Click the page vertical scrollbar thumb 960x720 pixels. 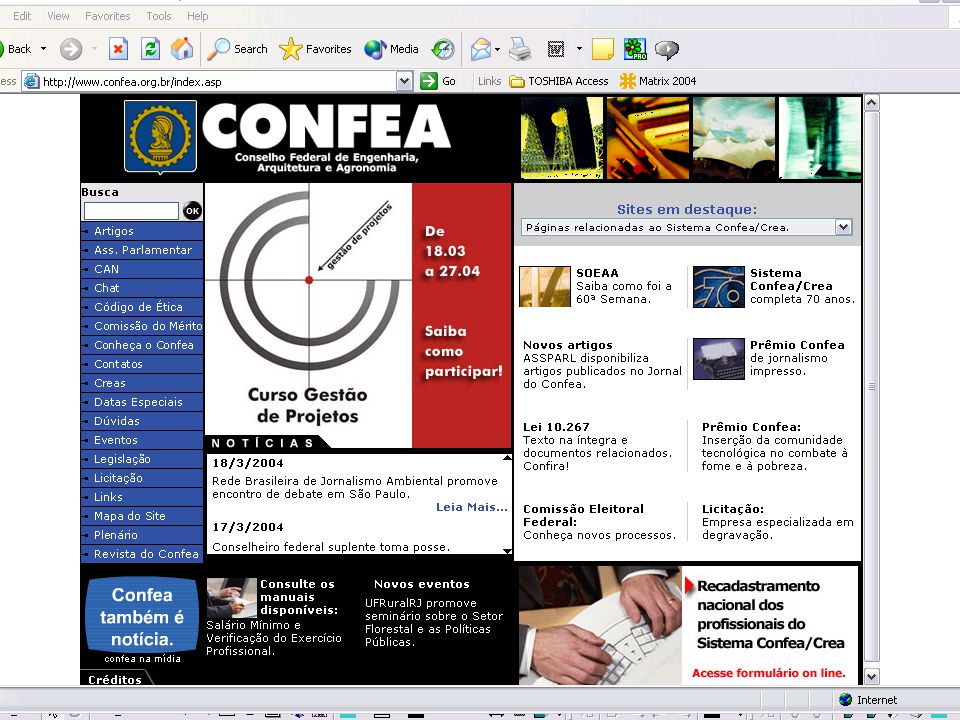tap(871, 386)
